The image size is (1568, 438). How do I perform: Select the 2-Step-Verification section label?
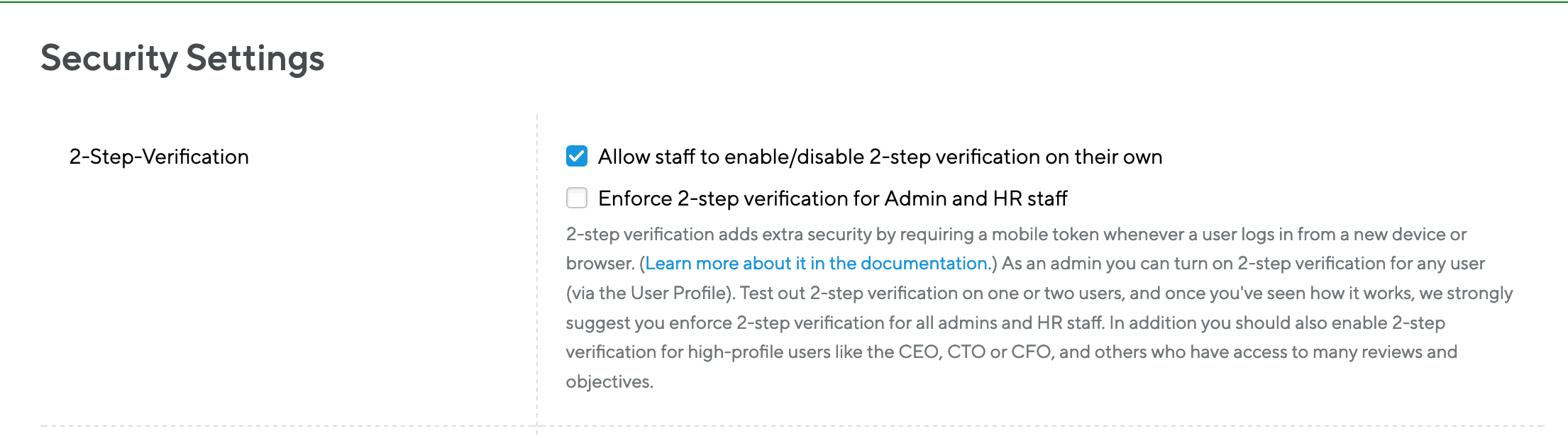click(159, 157)
